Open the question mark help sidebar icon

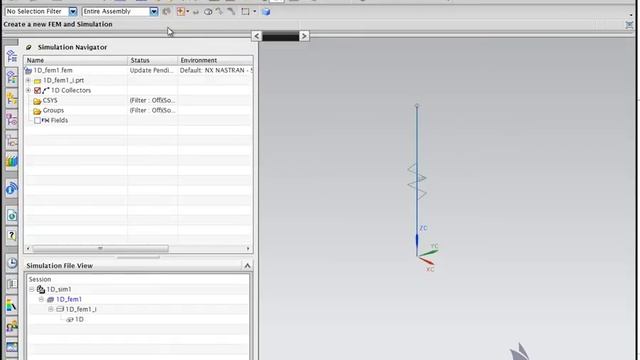coord(11,236)
